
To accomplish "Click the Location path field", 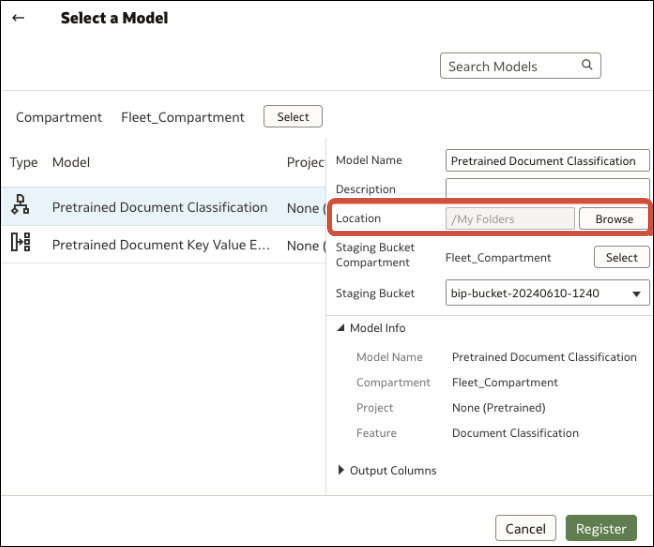I will 510,219.
